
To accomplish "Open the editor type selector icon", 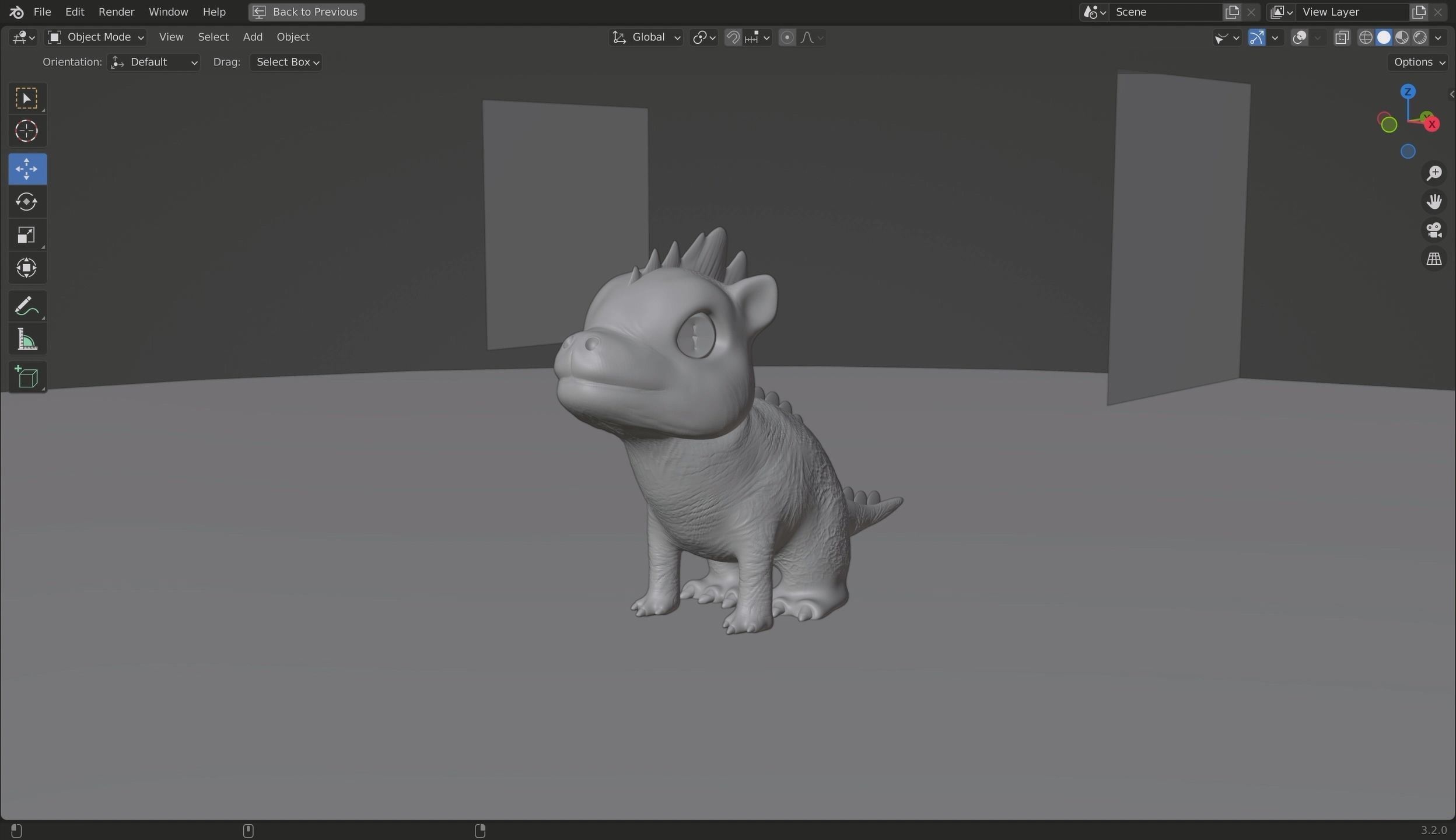I will 23,37.
